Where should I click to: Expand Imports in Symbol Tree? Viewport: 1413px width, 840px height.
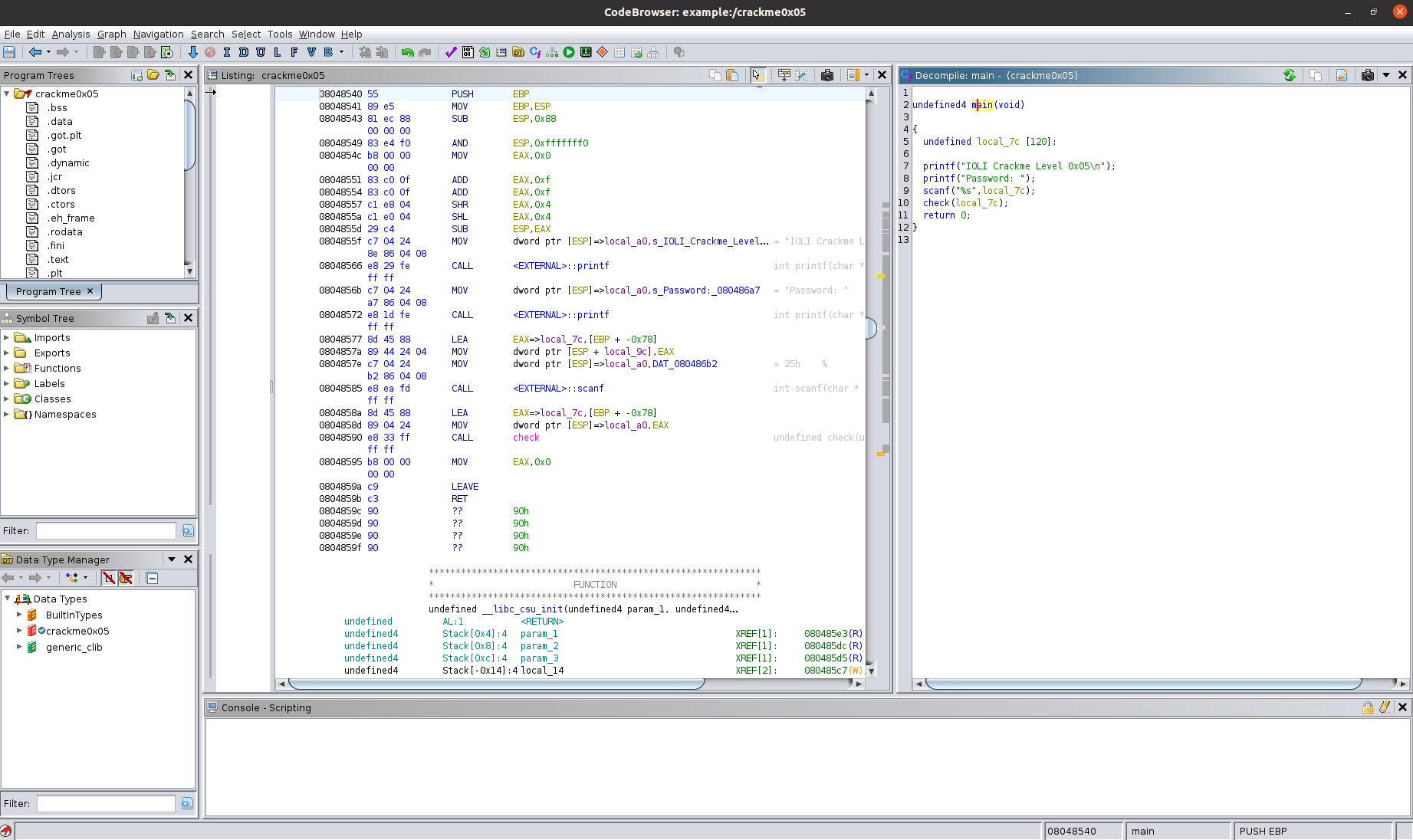7,337
